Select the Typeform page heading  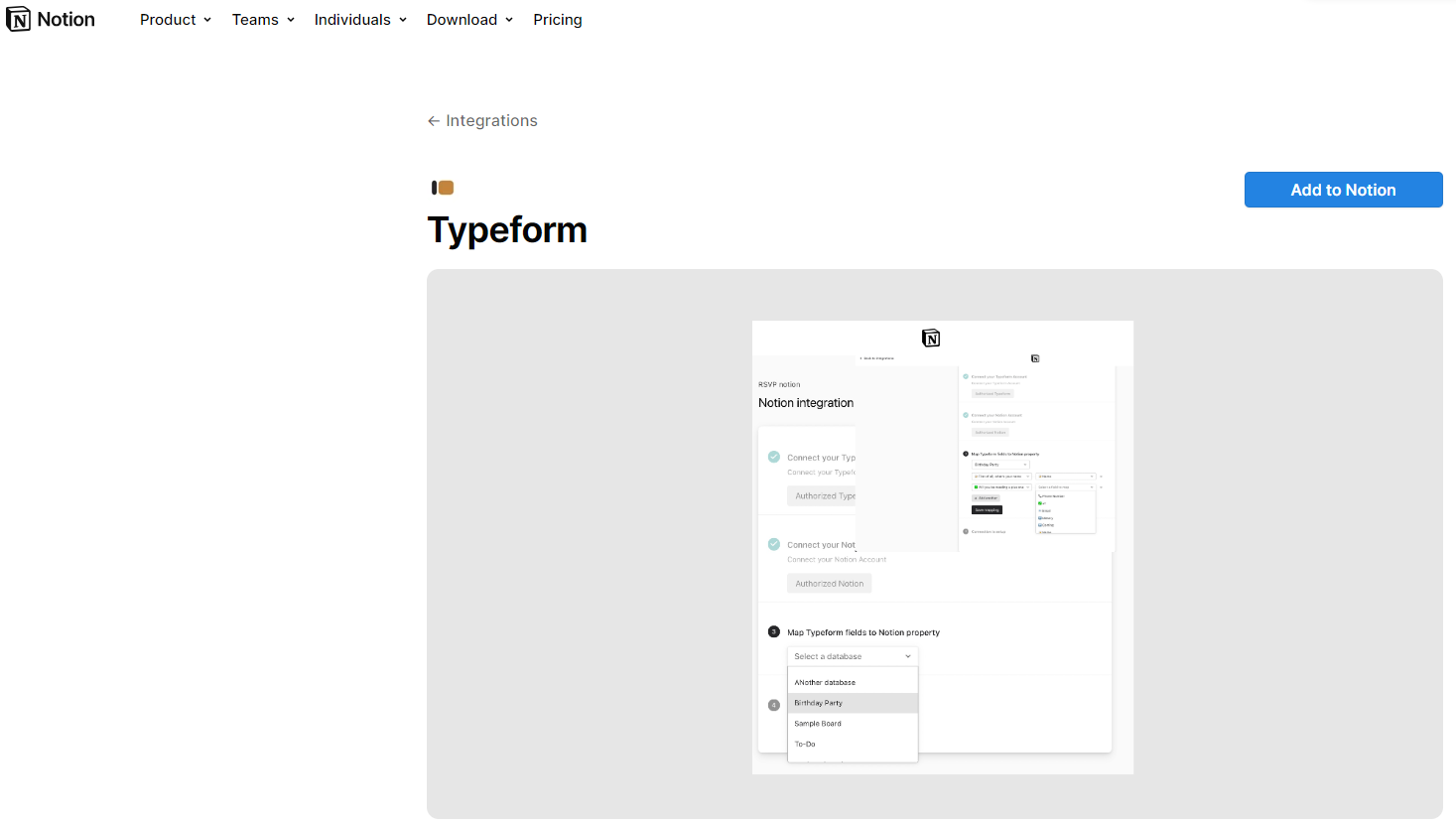[507, 230]
